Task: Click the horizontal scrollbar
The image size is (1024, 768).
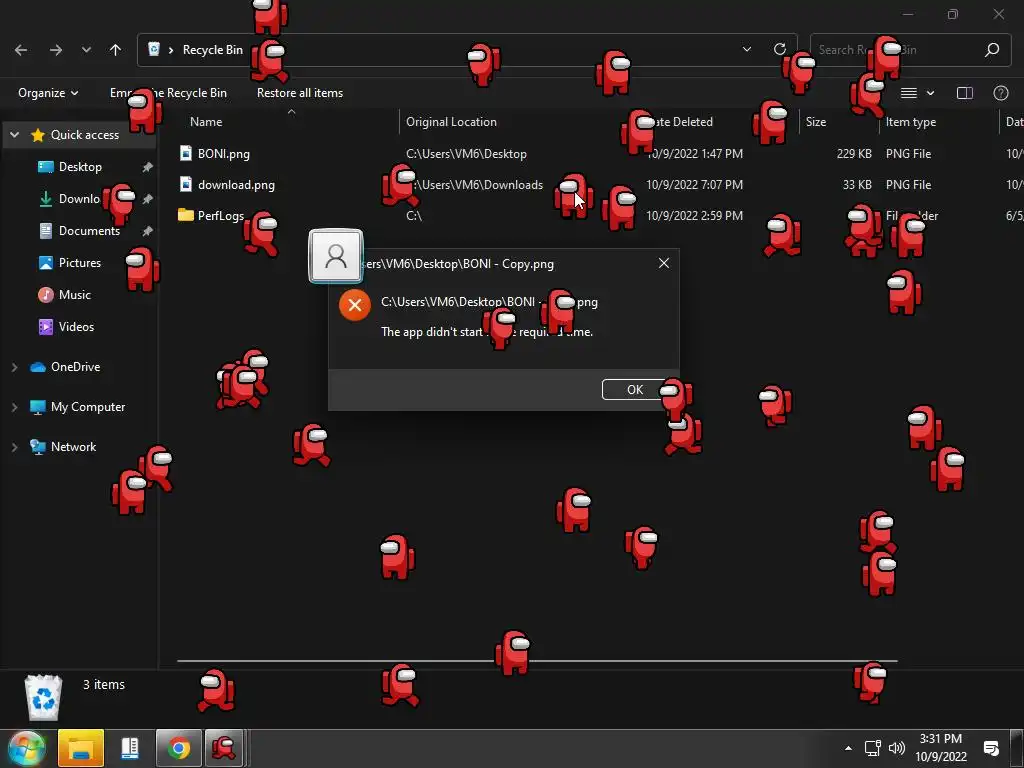Action: coord(537,662)
